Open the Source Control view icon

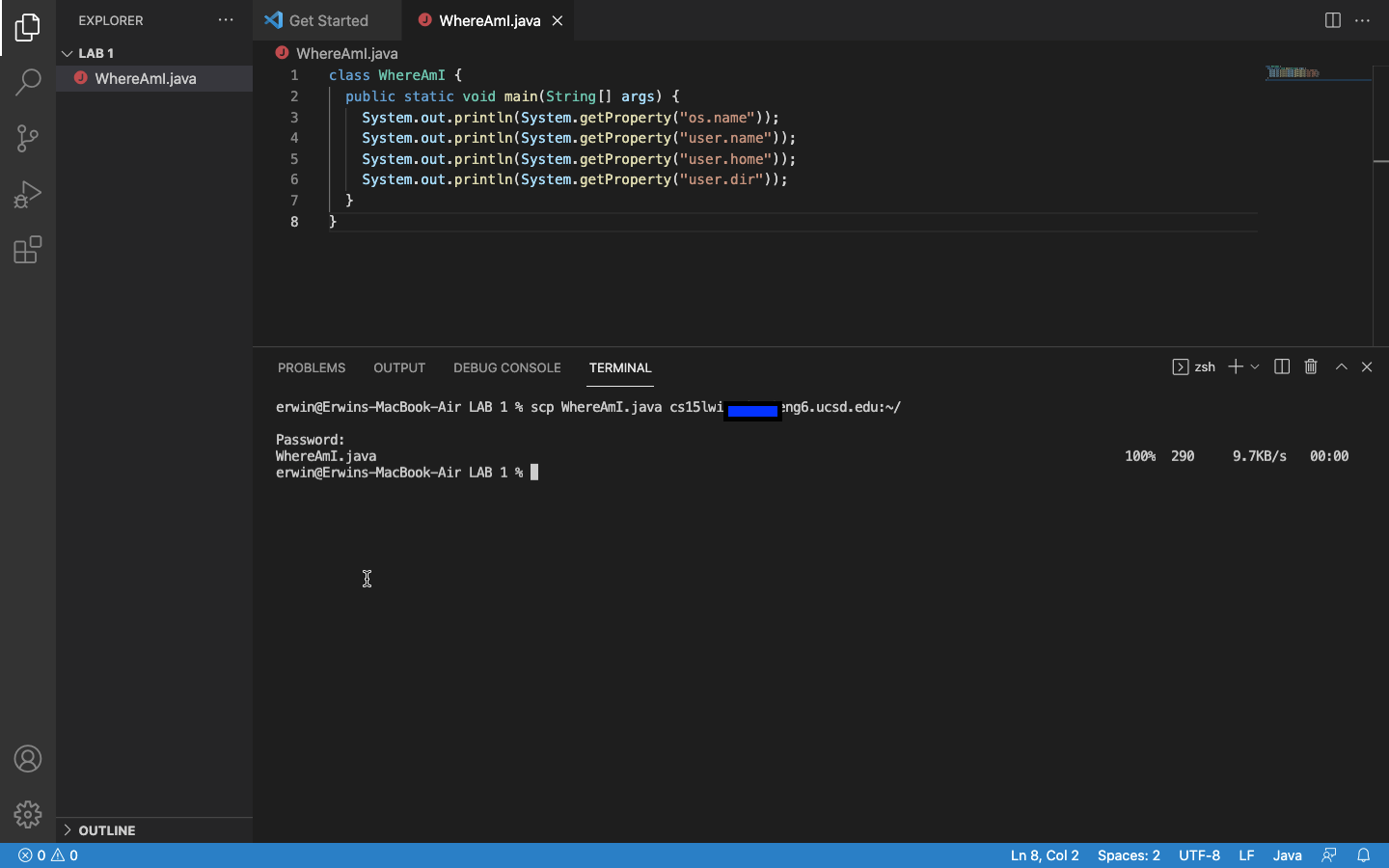click(x=28, y=138)
